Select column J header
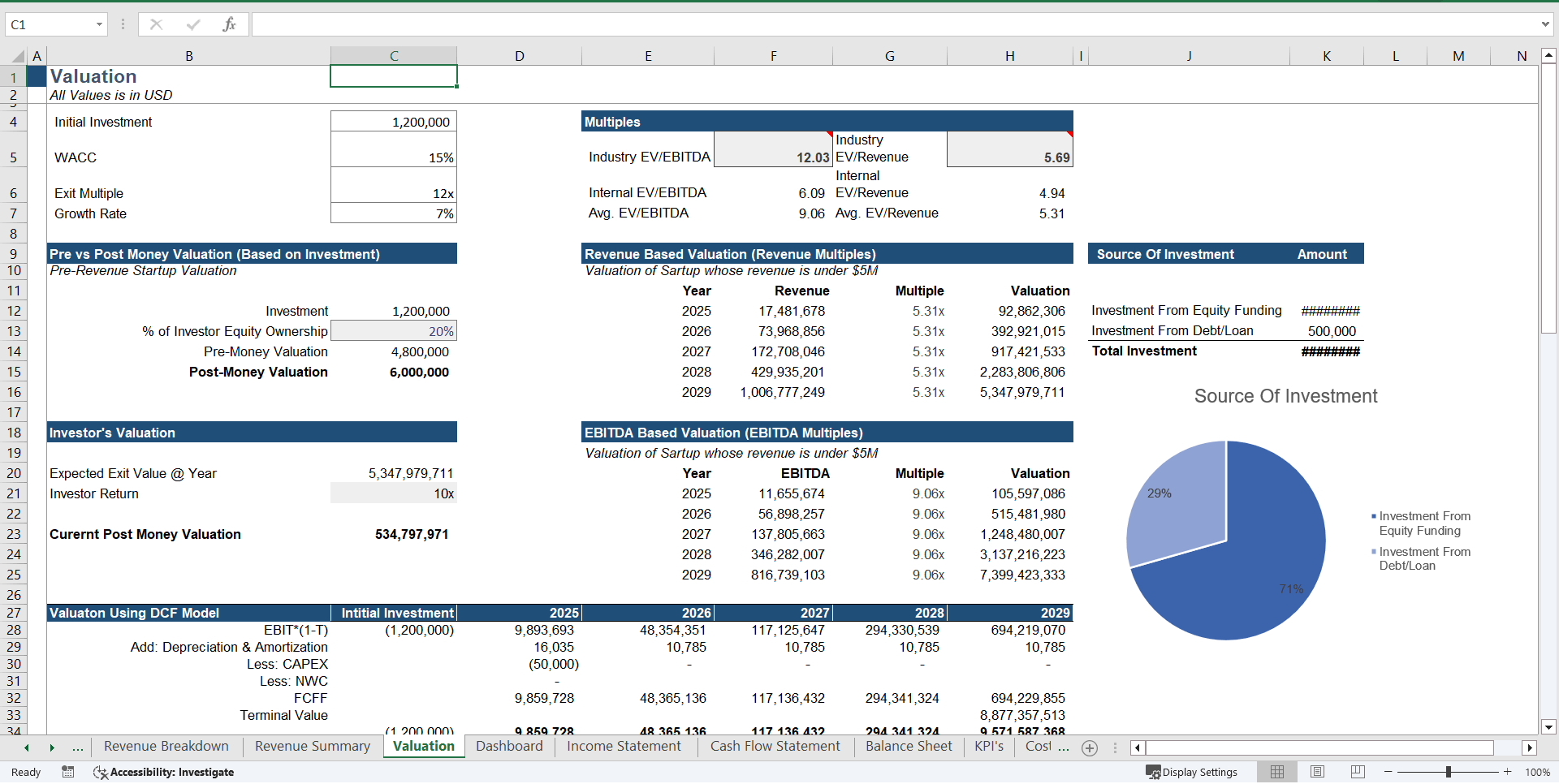The height and width of the screenshot is (784, 1559). [x=1189, y=56]
